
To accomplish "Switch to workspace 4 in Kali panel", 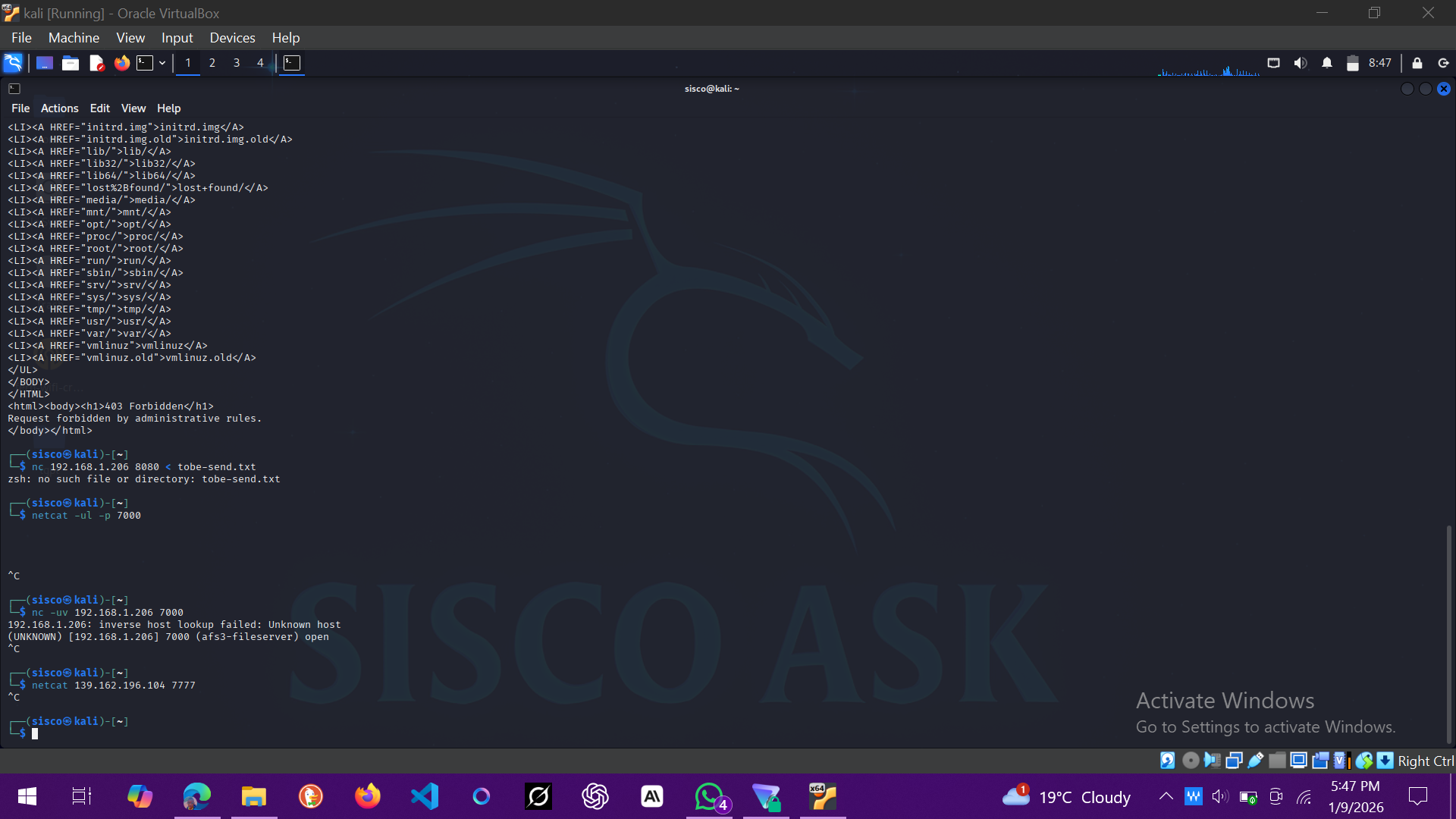I will pos(260,63).
